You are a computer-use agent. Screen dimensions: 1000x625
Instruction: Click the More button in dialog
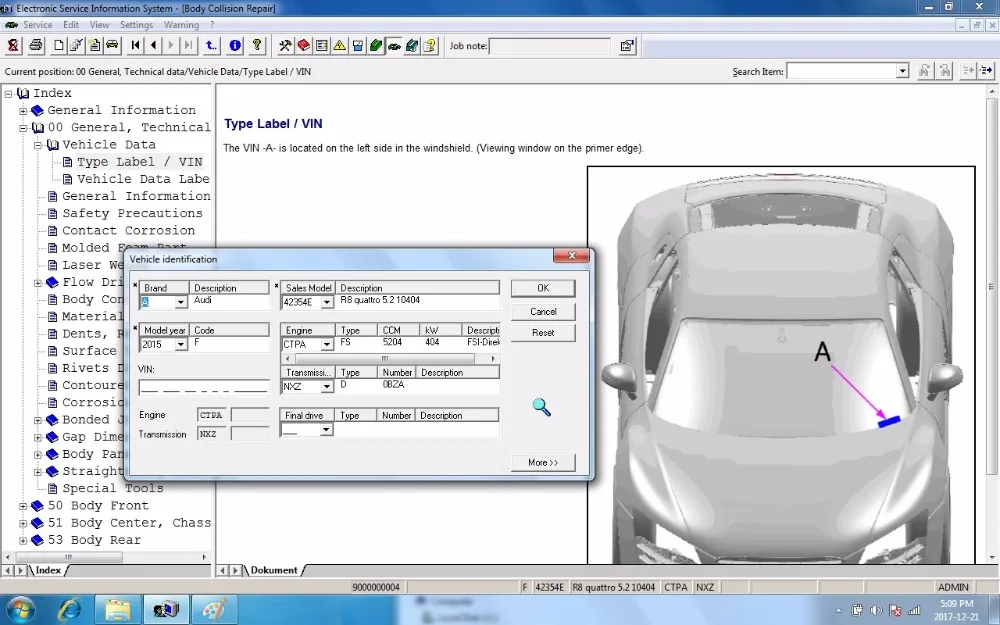pos(542,461)
